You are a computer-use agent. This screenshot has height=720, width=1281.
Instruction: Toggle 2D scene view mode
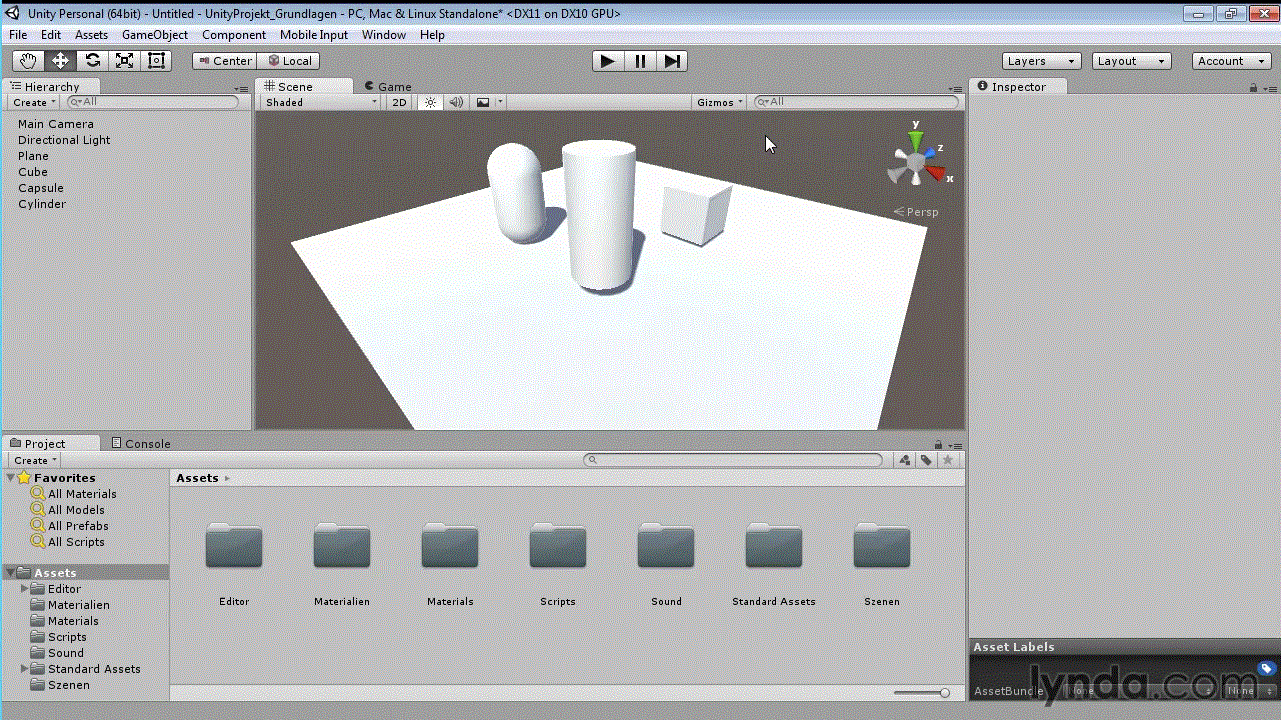pos(399,102)
